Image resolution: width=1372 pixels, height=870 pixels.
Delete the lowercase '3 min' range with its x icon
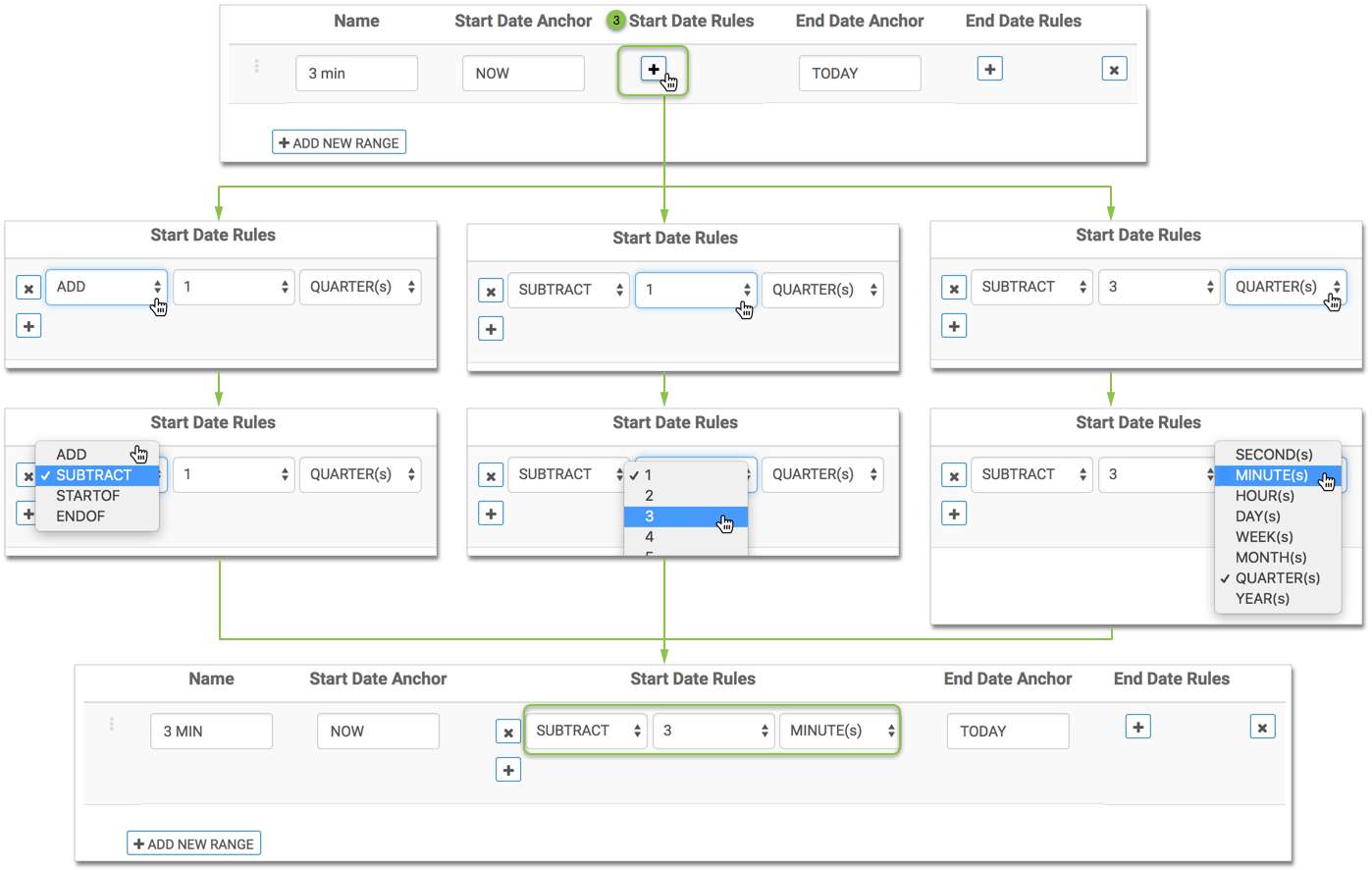pos(1114,70)
